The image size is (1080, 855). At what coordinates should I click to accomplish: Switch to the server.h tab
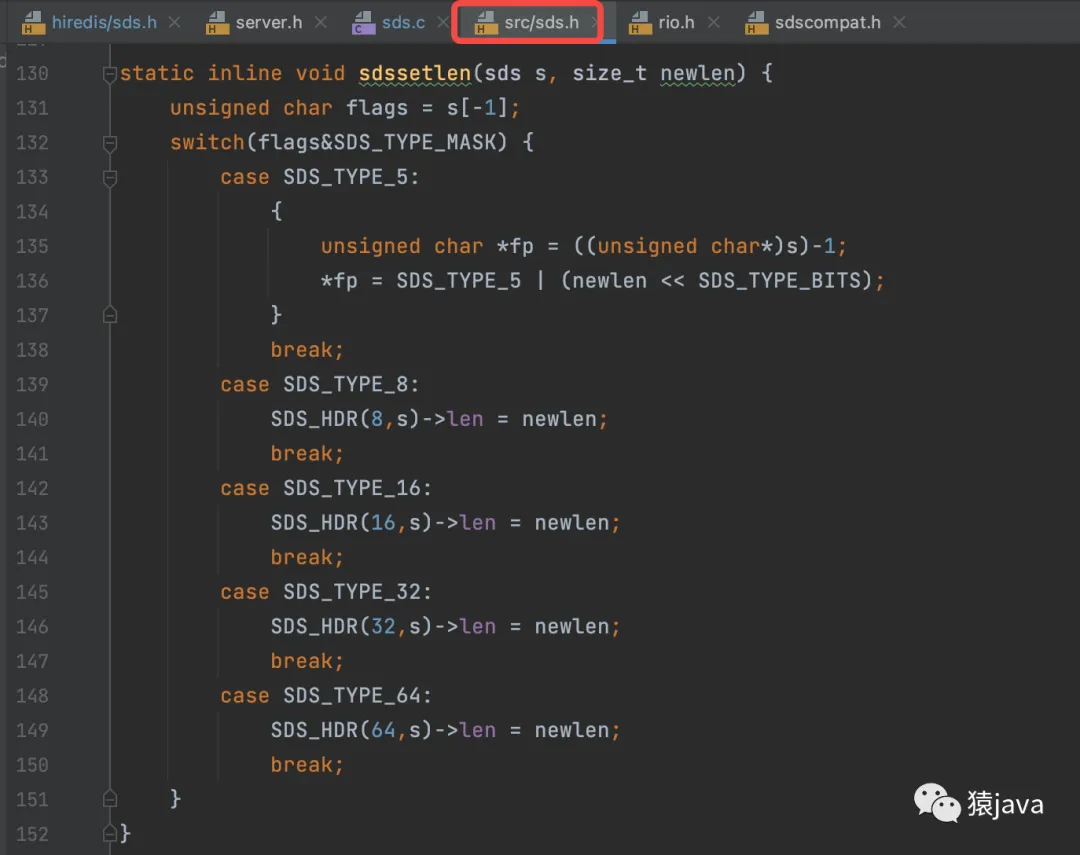pos(268,22)
